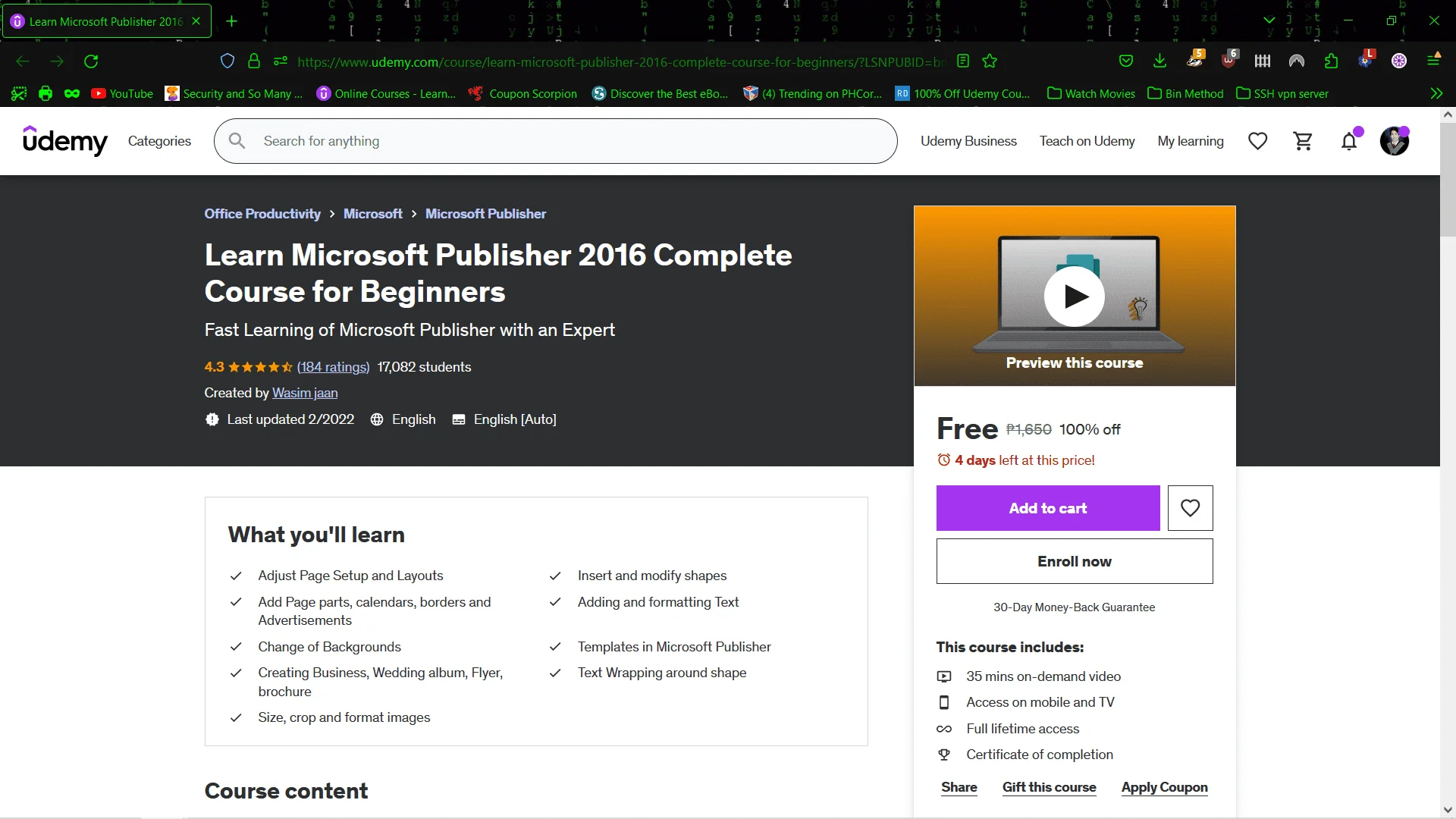
Task: Open 100% Off Udemy Coupon bookmark
Action: point(962,94)
